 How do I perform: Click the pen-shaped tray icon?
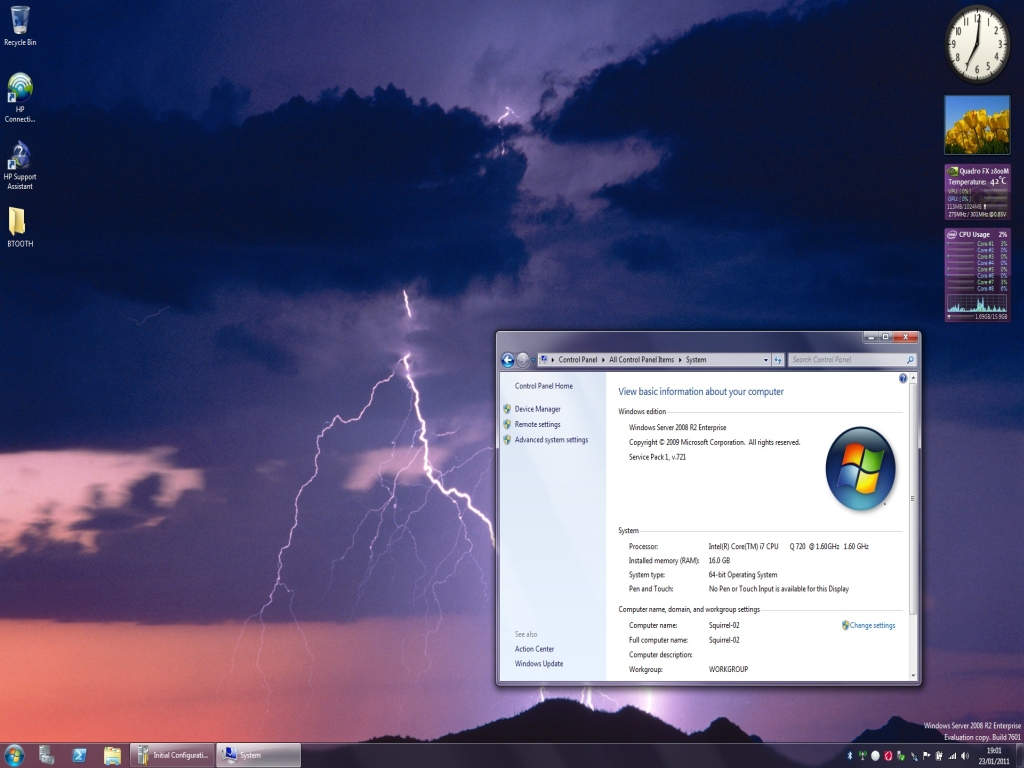point(914,756)
